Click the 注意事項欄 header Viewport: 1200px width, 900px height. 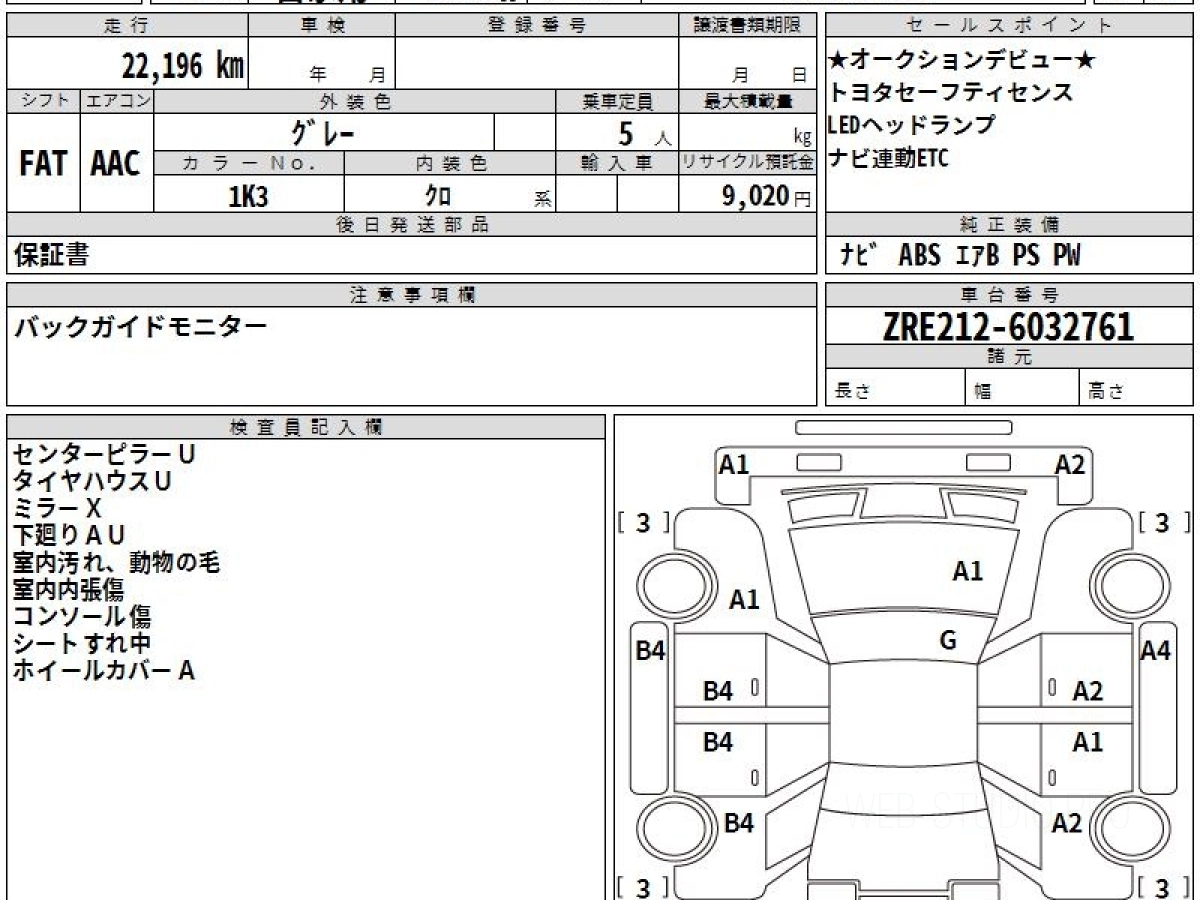click(411, 295)
